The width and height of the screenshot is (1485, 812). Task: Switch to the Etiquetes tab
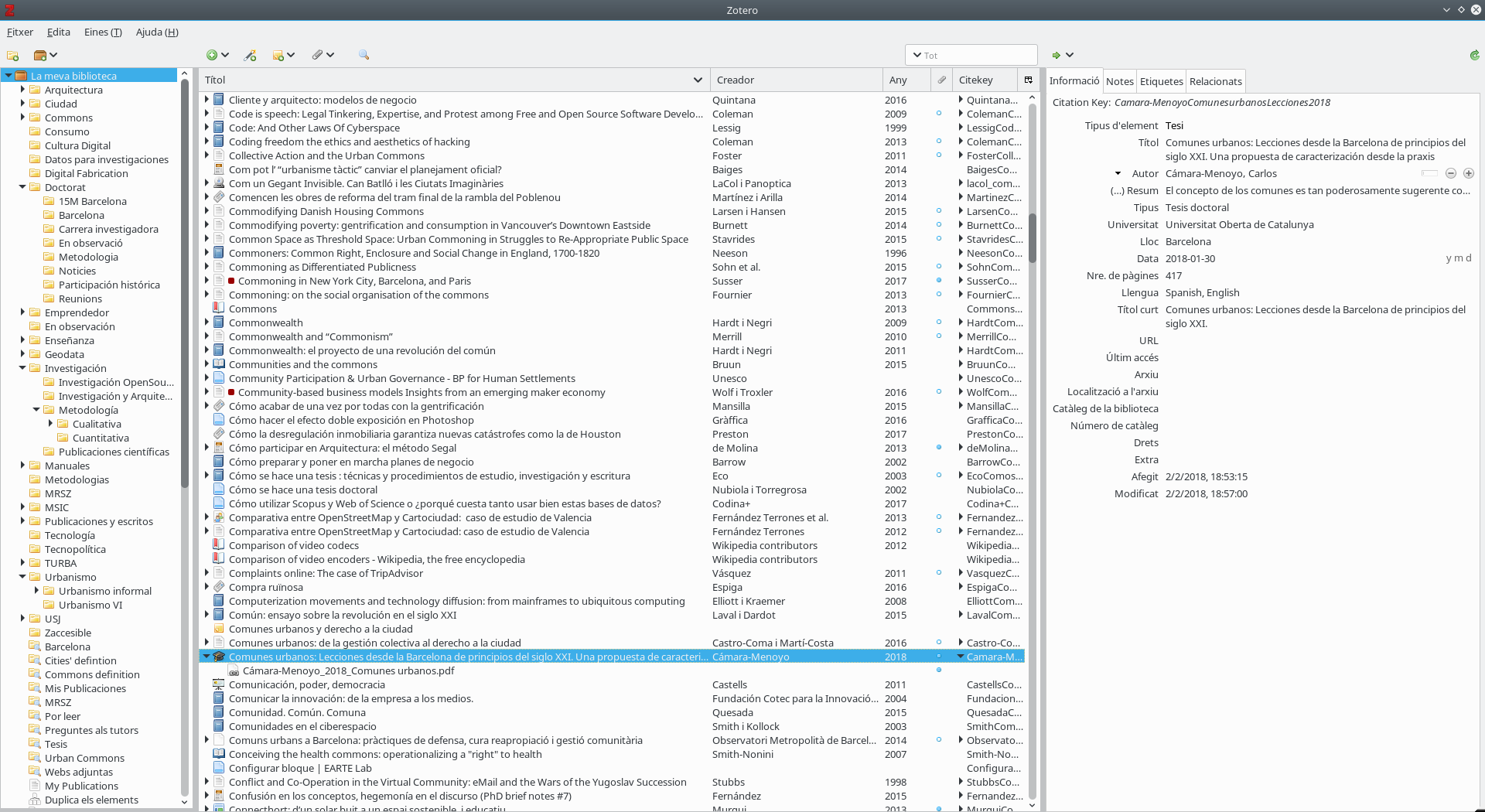click(x=1162, y=81)
